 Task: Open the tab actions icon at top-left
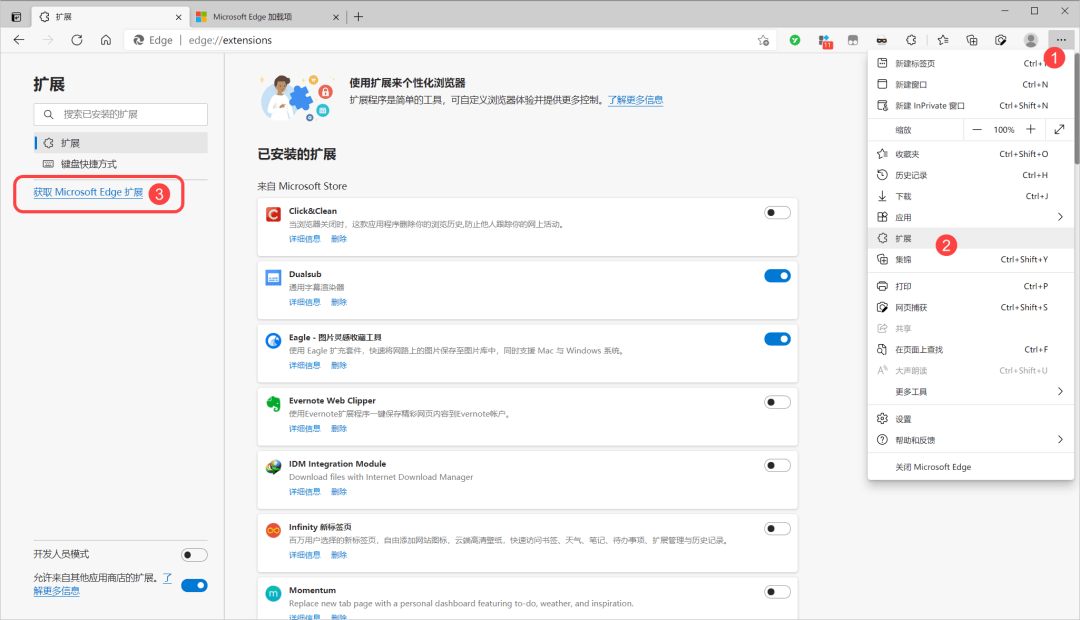click(x=17, y=17)
